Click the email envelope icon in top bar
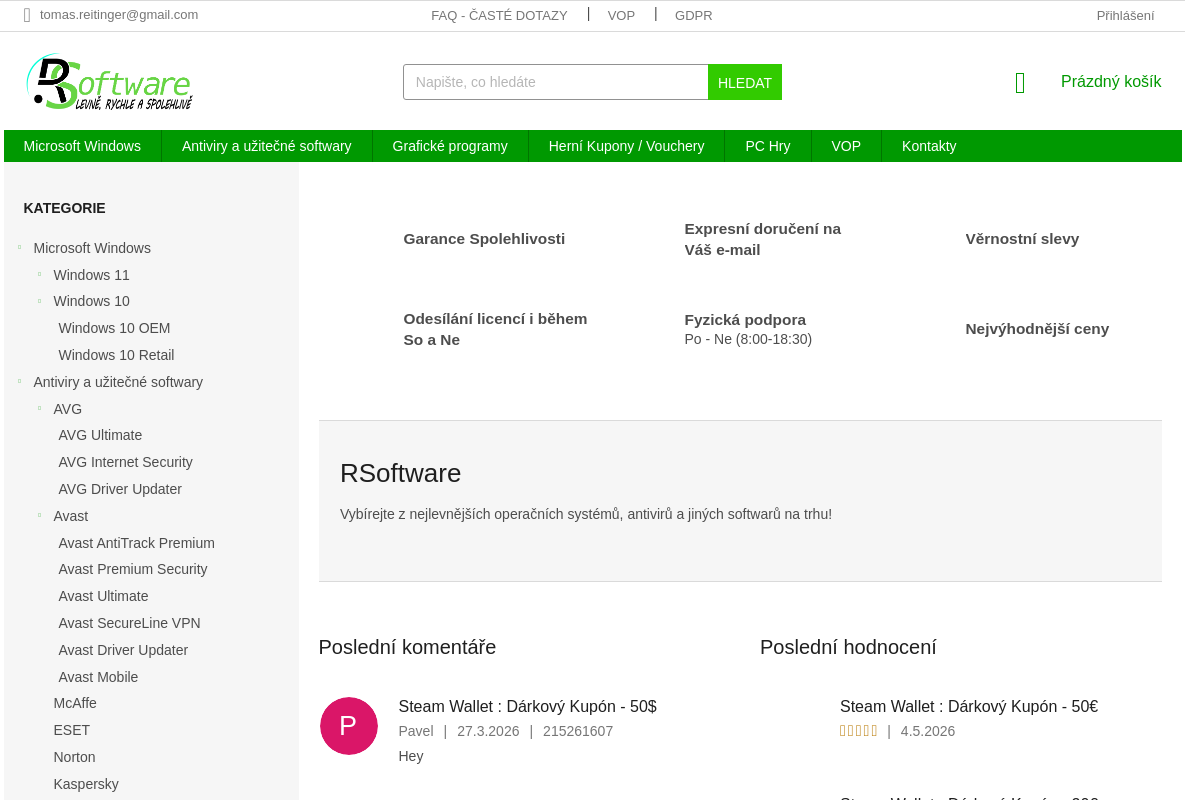 (x=27, y=15)
